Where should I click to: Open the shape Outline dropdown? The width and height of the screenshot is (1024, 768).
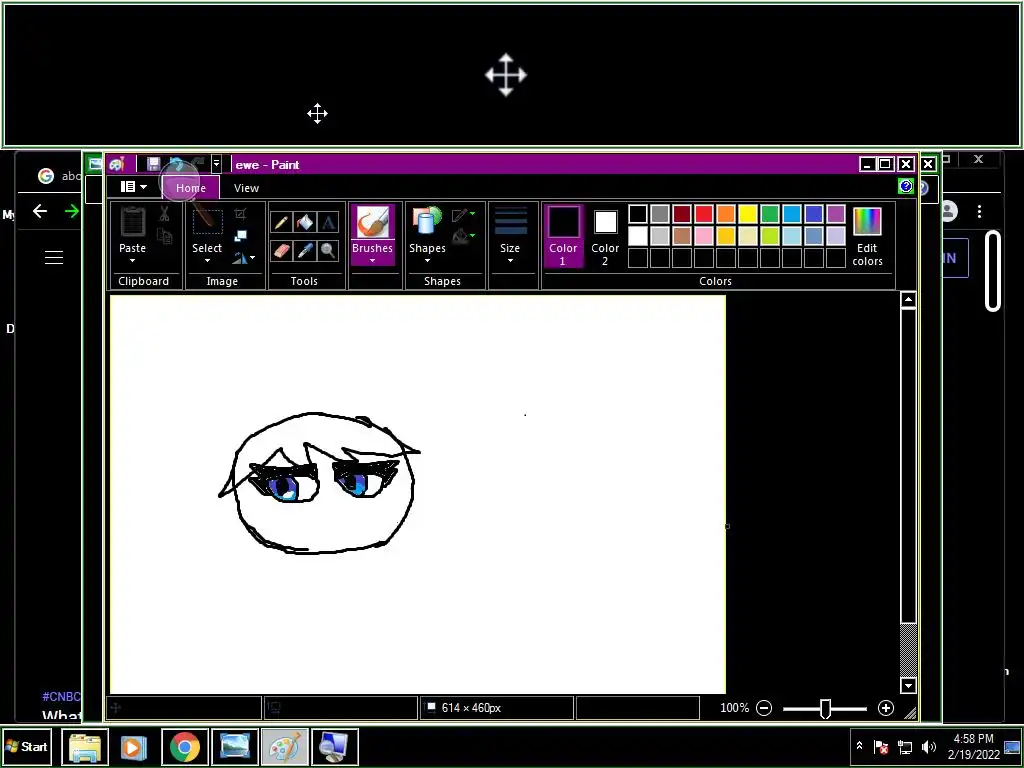(463, 214)
